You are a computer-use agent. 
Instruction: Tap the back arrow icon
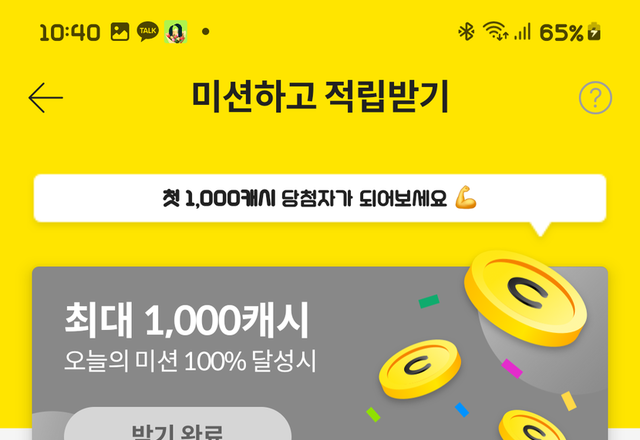click(x=45, y=98)
